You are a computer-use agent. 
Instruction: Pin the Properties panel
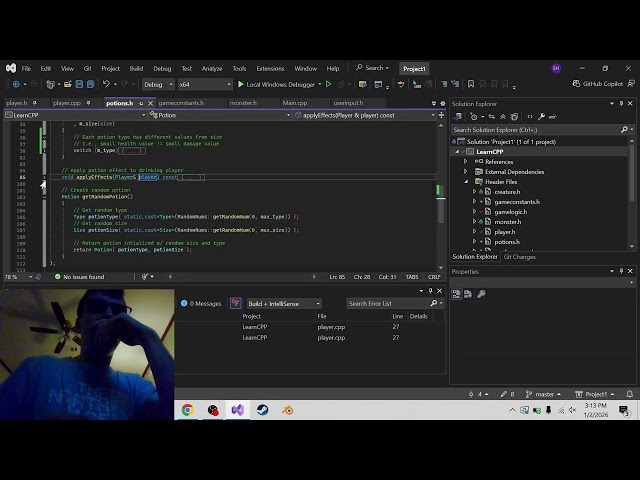pyautogui.click(x=621, y=271)
